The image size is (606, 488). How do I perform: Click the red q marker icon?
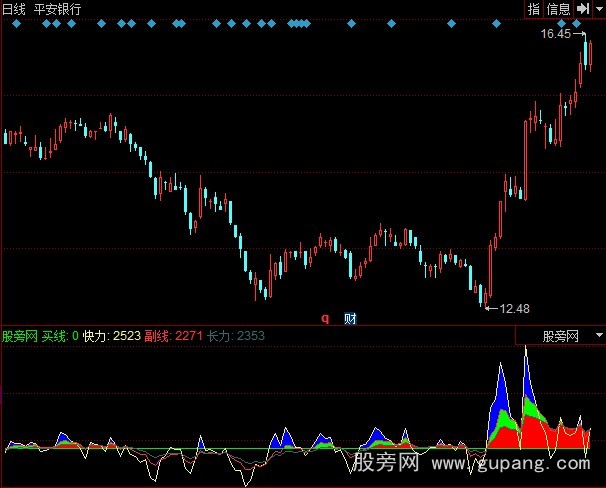325,319
